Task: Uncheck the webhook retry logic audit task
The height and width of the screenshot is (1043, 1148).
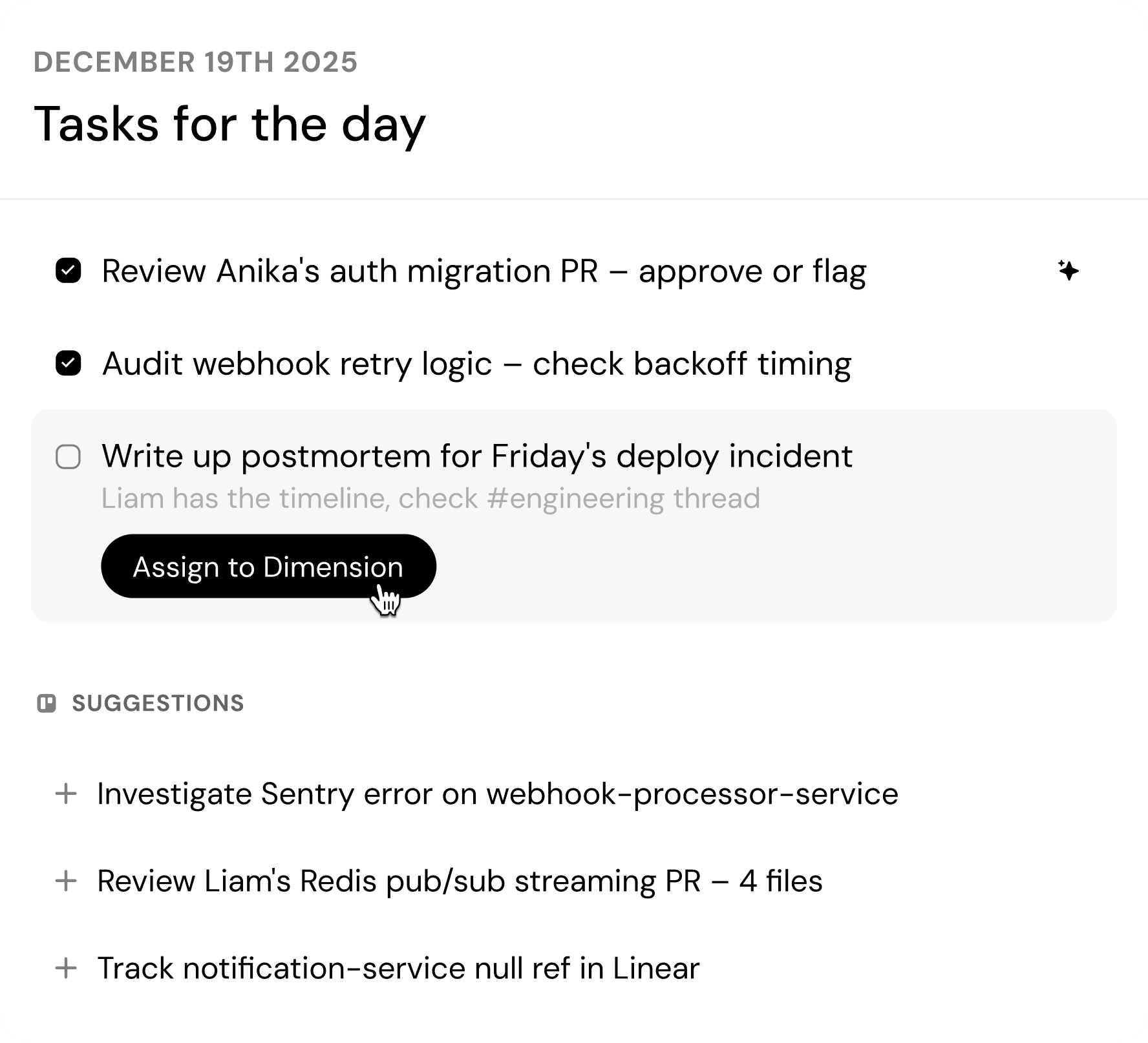Action: (68, 364)
